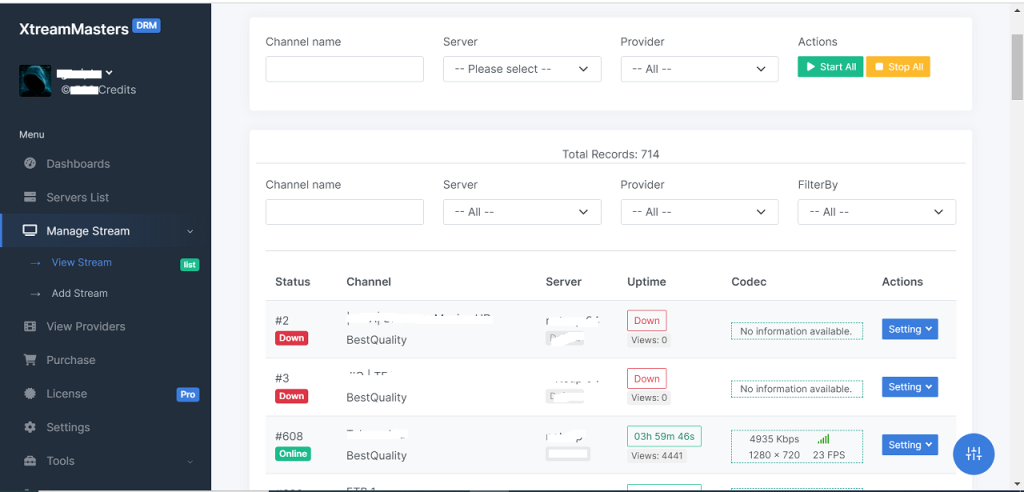The width and height of the screenshot is (1024, 492).
Task: Click the Tools wrench icon
Action: 30,461
